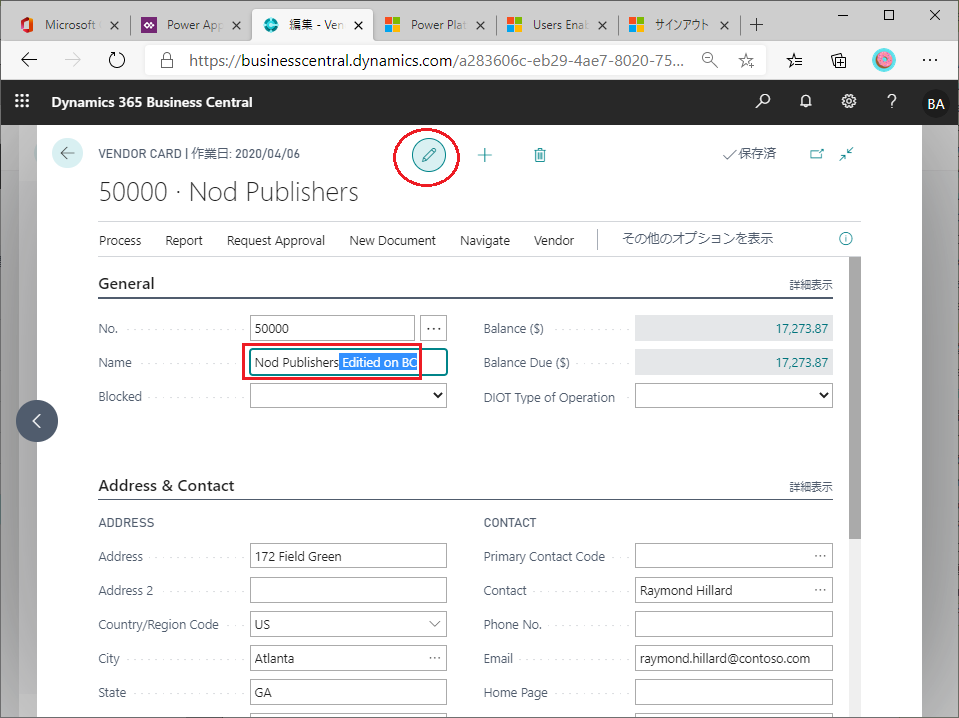Expand Country/Region Code dropdown

click(x=434, y=624)
